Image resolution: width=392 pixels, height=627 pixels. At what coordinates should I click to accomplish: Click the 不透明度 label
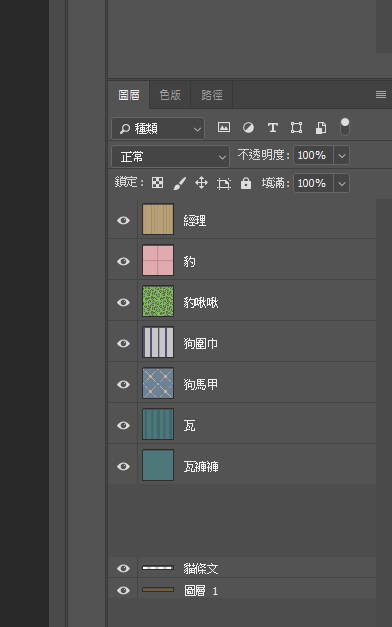click(x=263, y=155)
